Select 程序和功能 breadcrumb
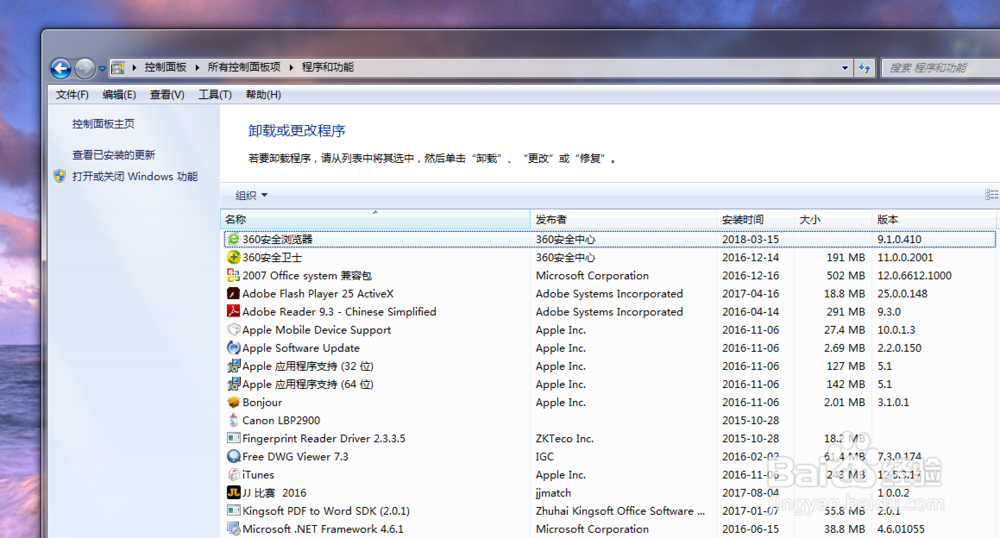Screen dimensions: 1000x538 (328, 67)
